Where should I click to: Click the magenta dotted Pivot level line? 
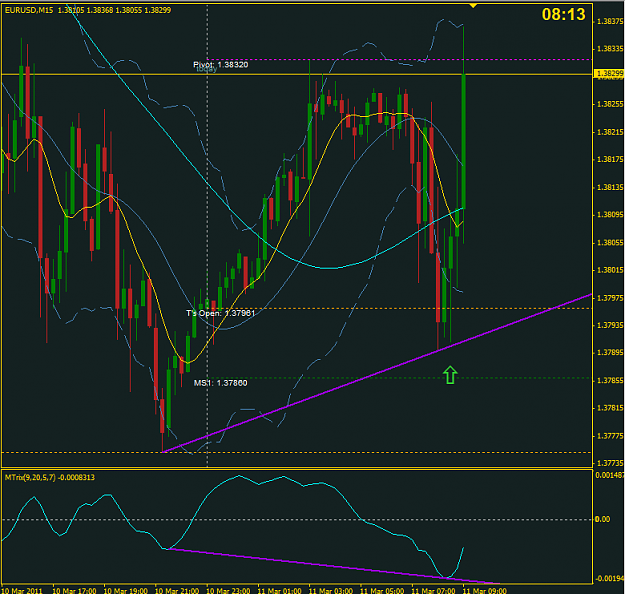coord(399,60)
